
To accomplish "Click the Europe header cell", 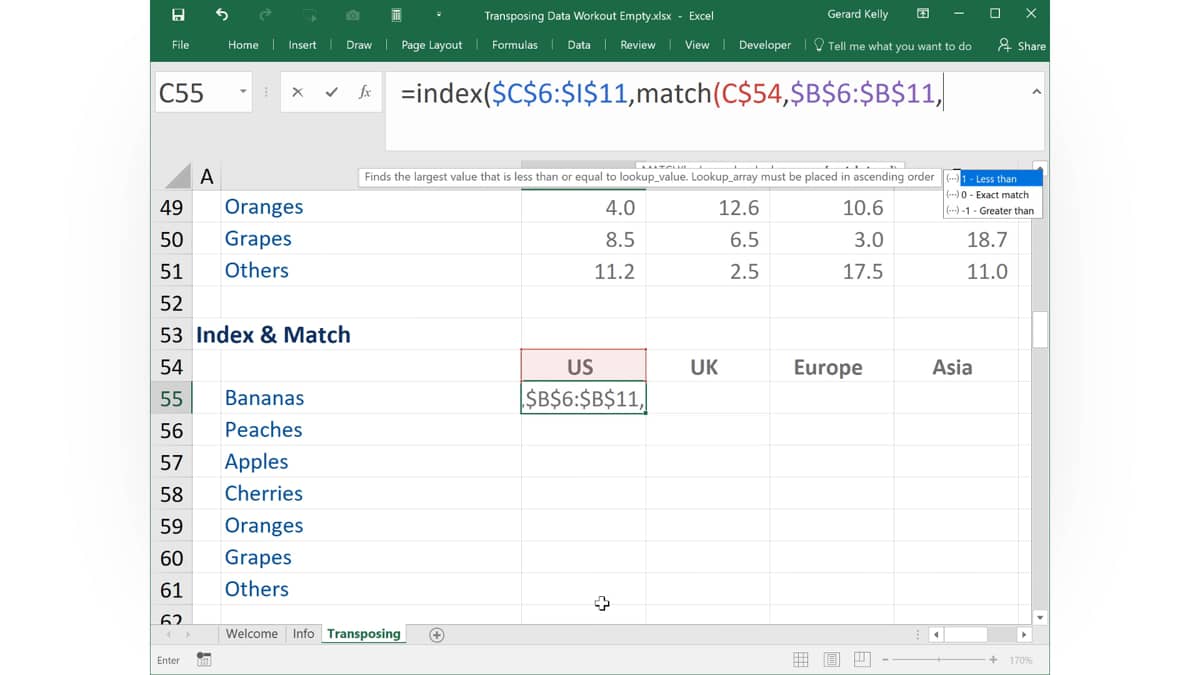I will tap(831, 366).
